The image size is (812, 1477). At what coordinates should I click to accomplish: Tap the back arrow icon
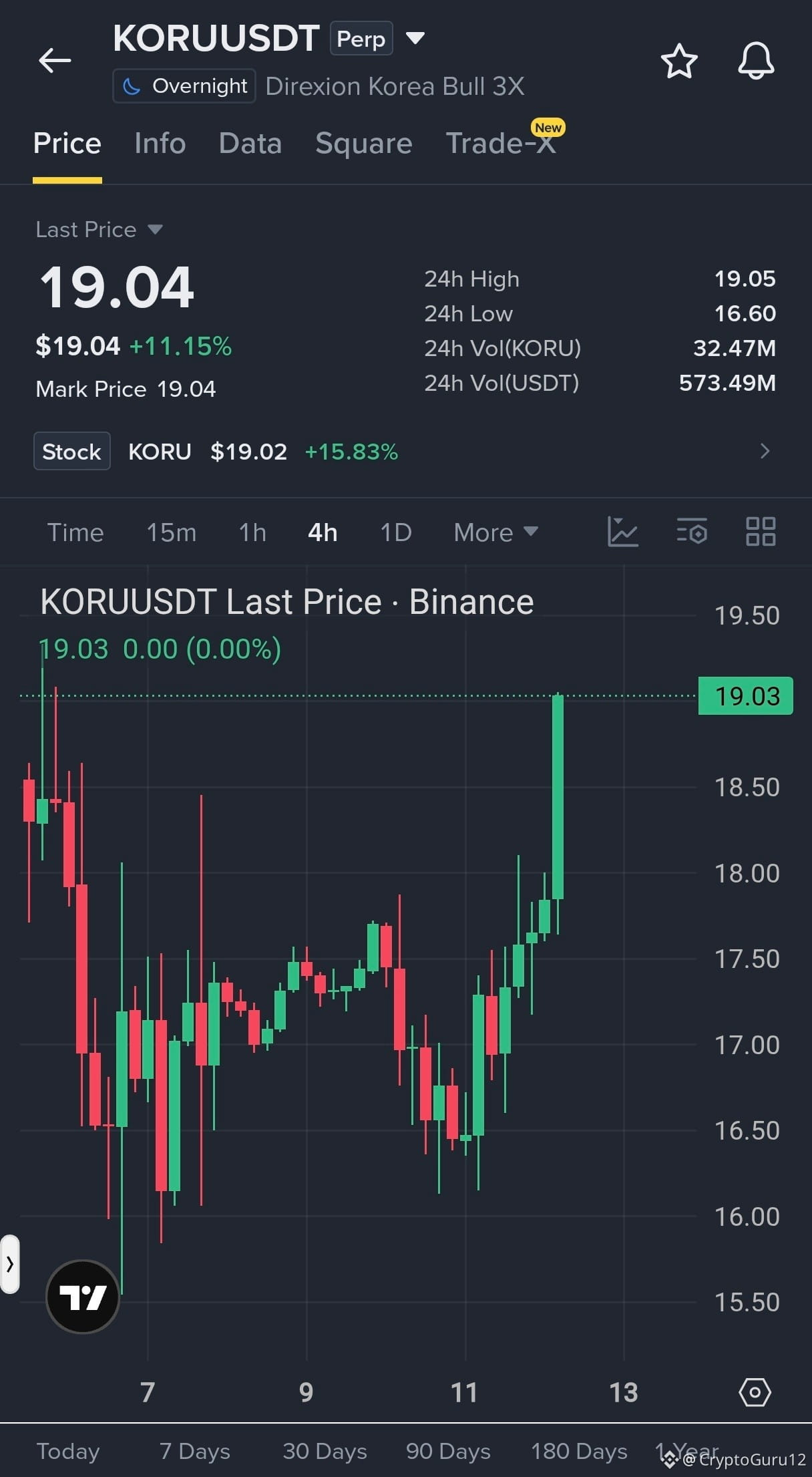(55, 61)
